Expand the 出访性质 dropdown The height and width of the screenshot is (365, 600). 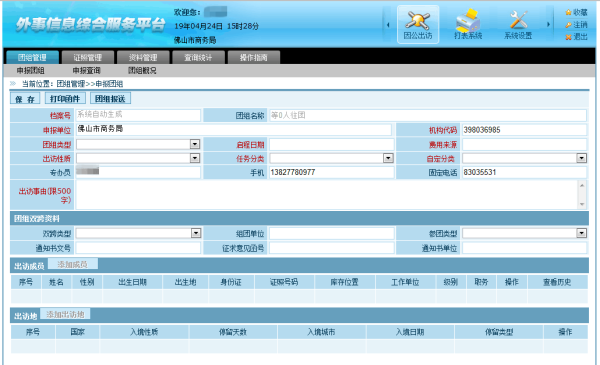[x=195, y=158]
